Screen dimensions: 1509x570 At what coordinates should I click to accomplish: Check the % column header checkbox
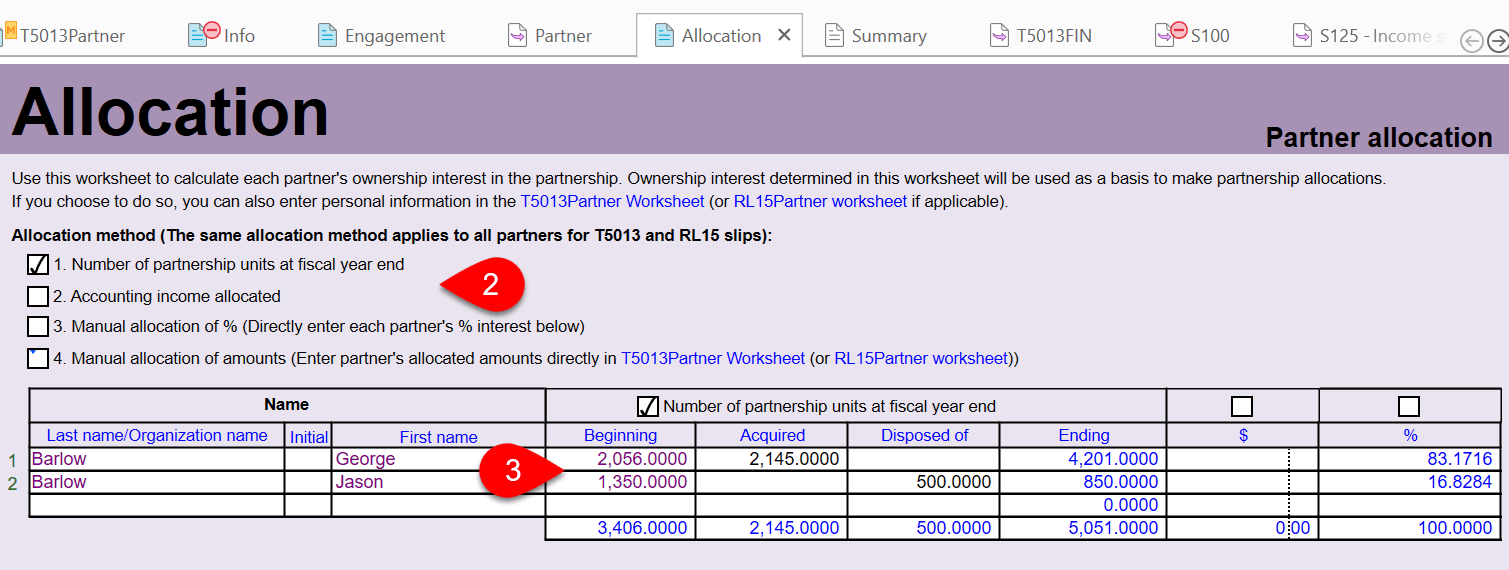[x=1409, y=406]
